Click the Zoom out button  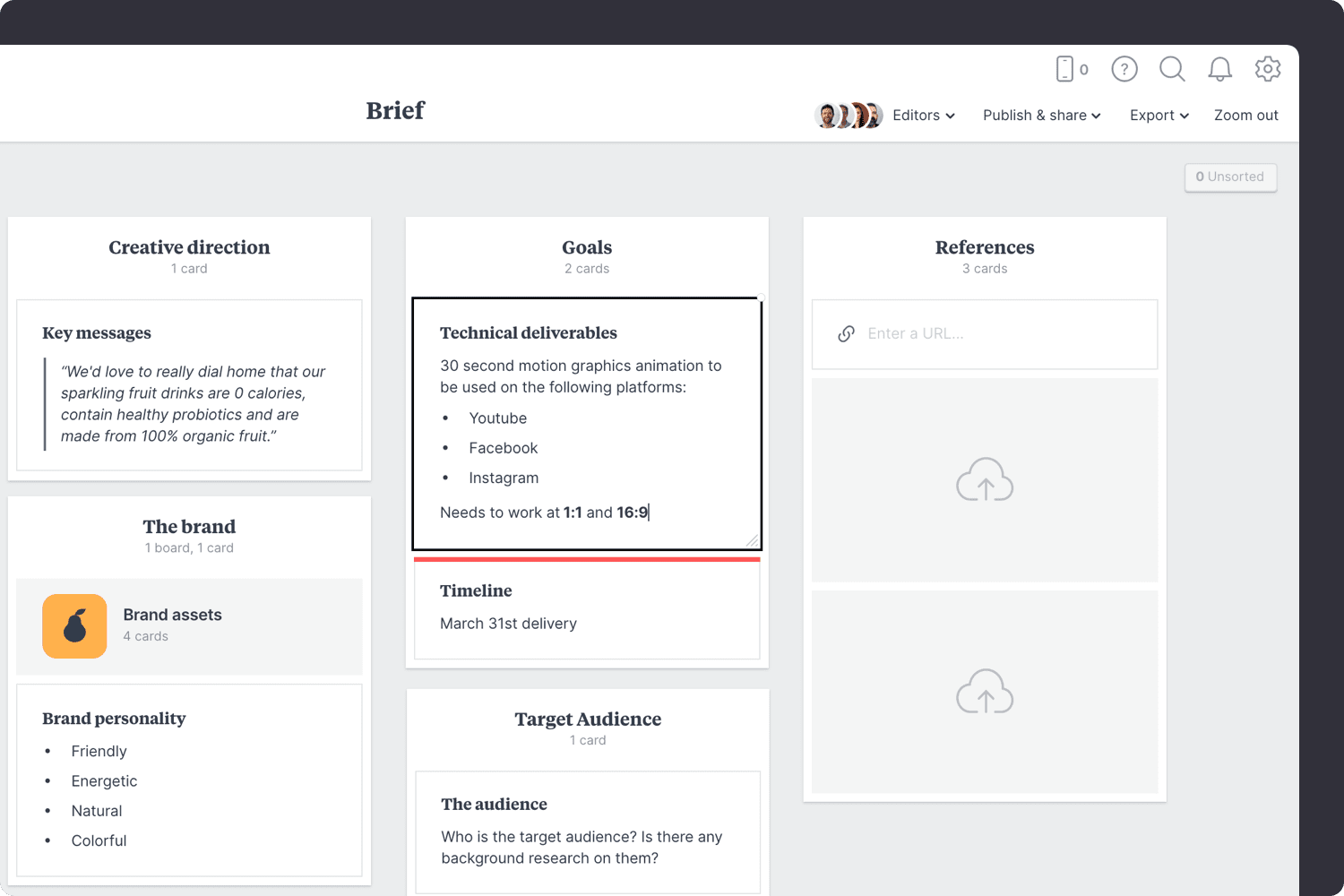[x=1246, y=115]
